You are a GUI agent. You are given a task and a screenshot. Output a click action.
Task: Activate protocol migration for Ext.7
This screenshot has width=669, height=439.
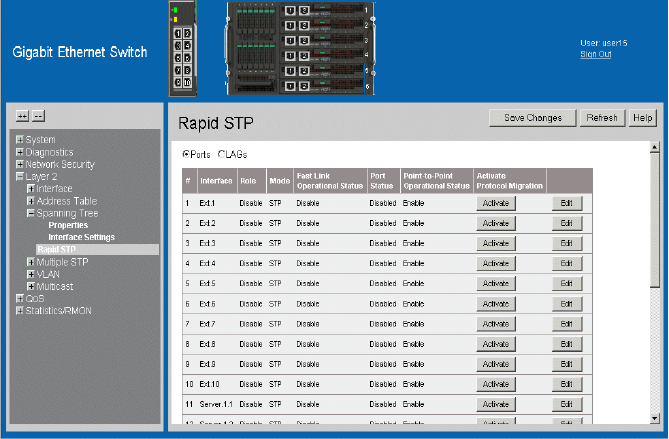(x=496, y=324)
